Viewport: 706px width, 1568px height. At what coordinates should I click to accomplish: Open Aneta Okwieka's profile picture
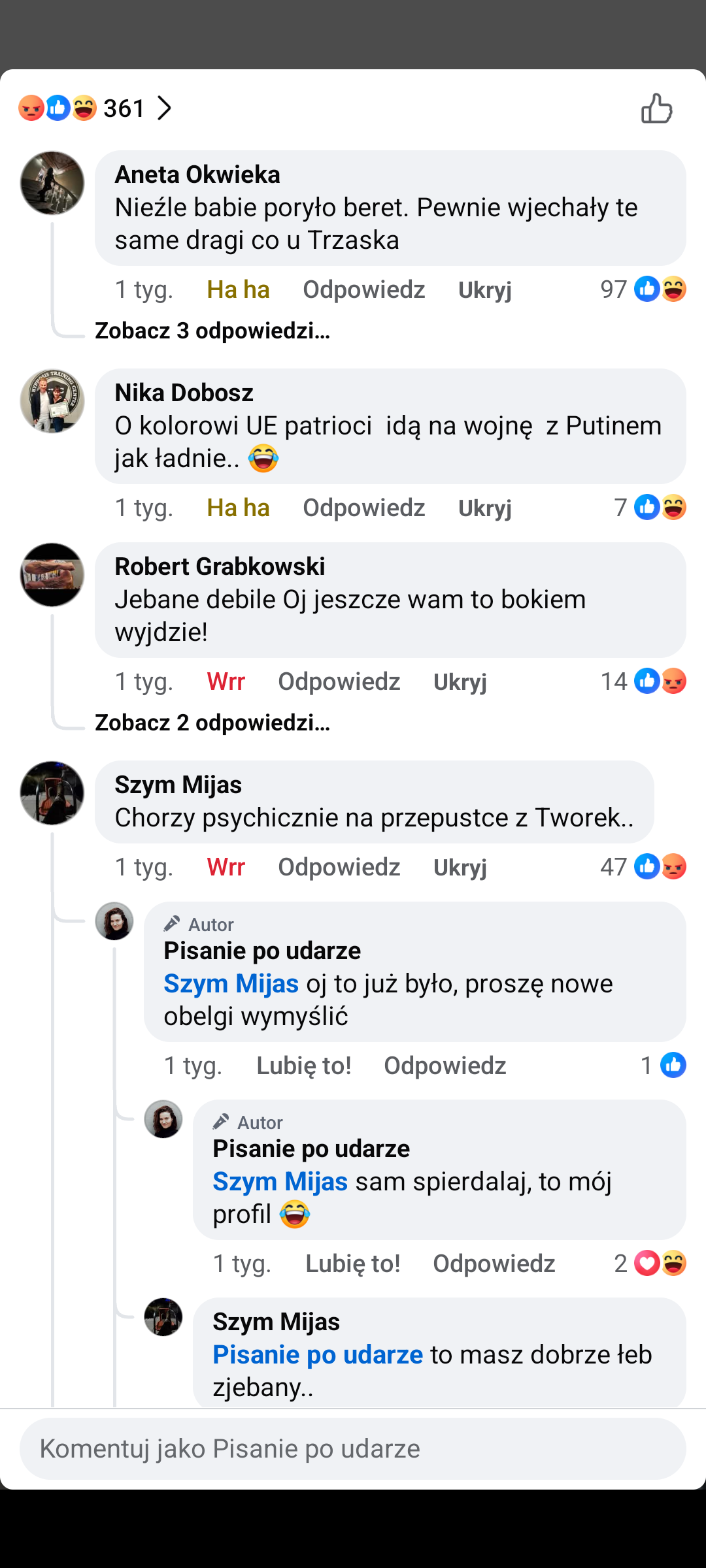[x=52, y=184]
